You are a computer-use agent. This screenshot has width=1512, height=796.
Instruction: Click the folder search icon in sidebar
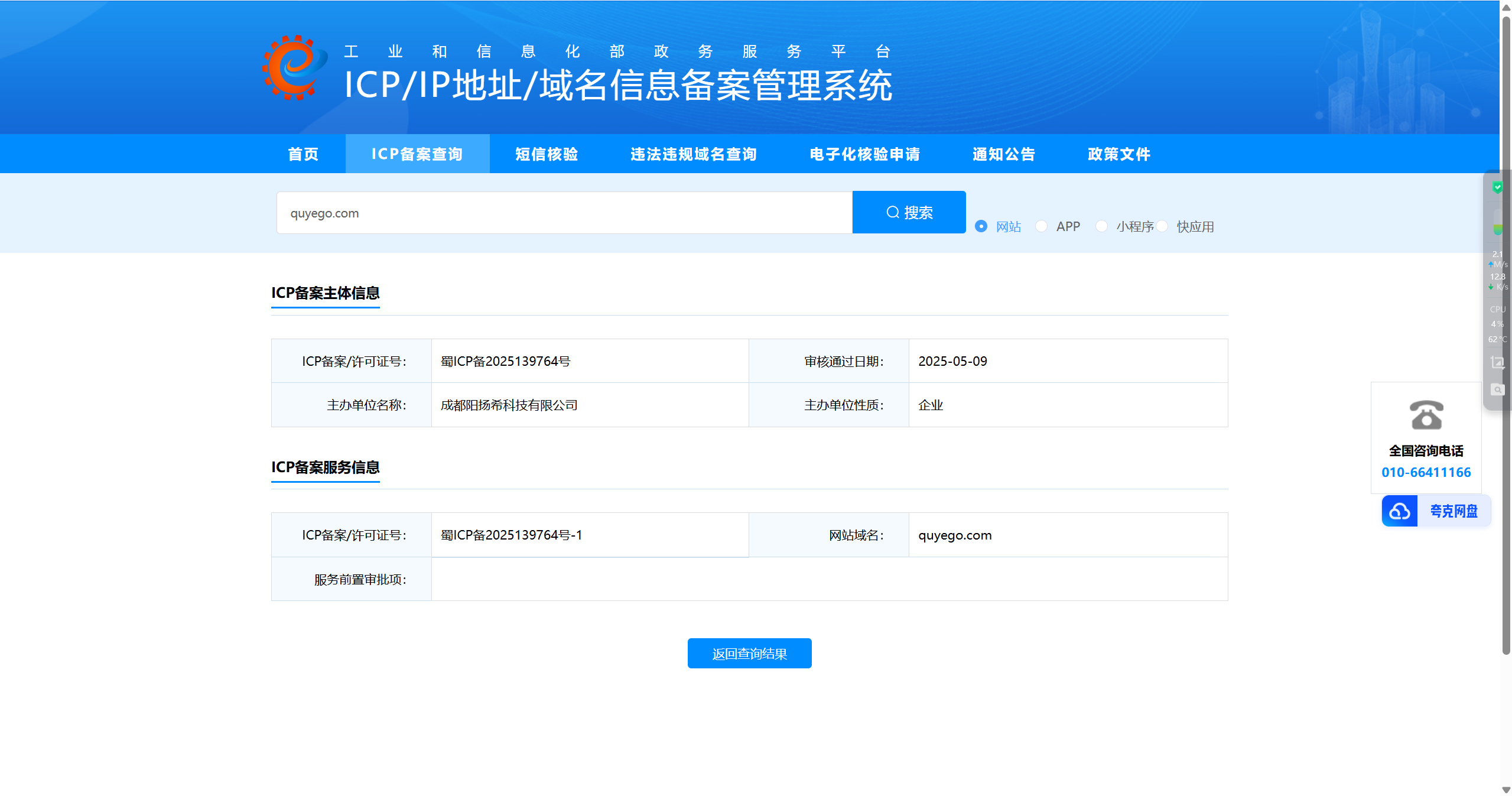click(1497, 389)
